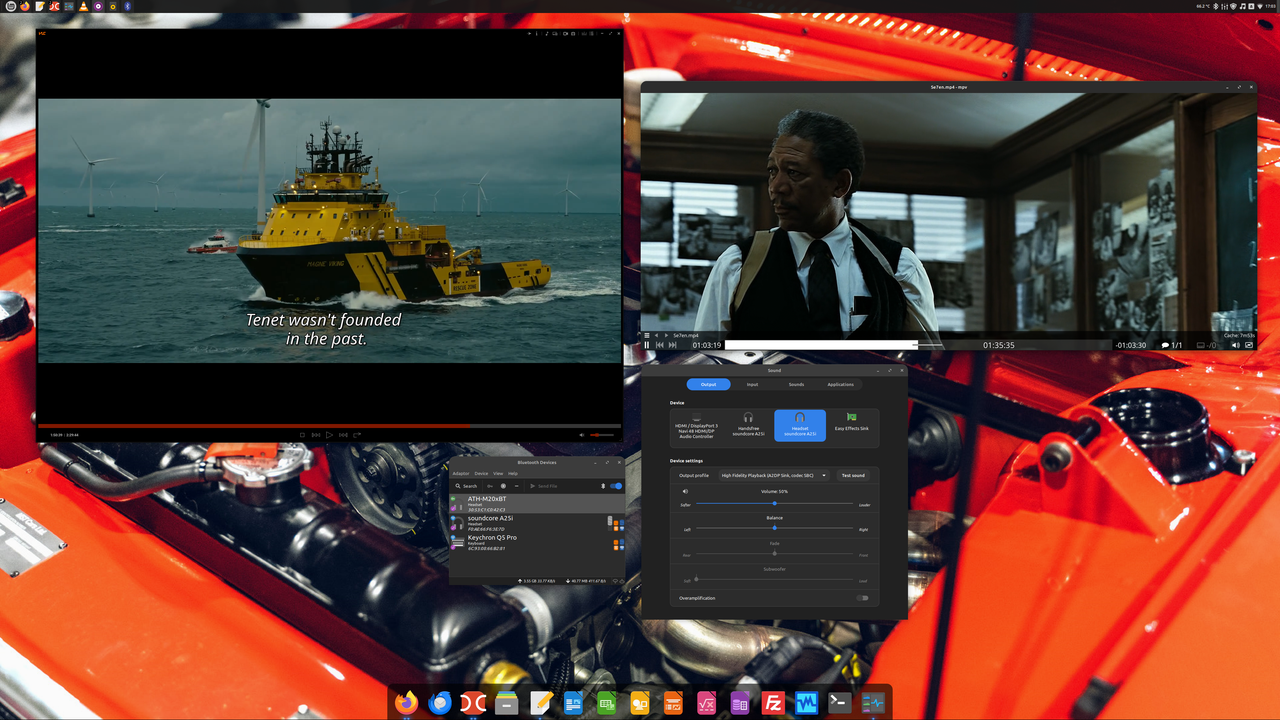Launch LibreOffice Draw from dock
The width and height of the screenshot is (1280, 720).
(640, 703)
